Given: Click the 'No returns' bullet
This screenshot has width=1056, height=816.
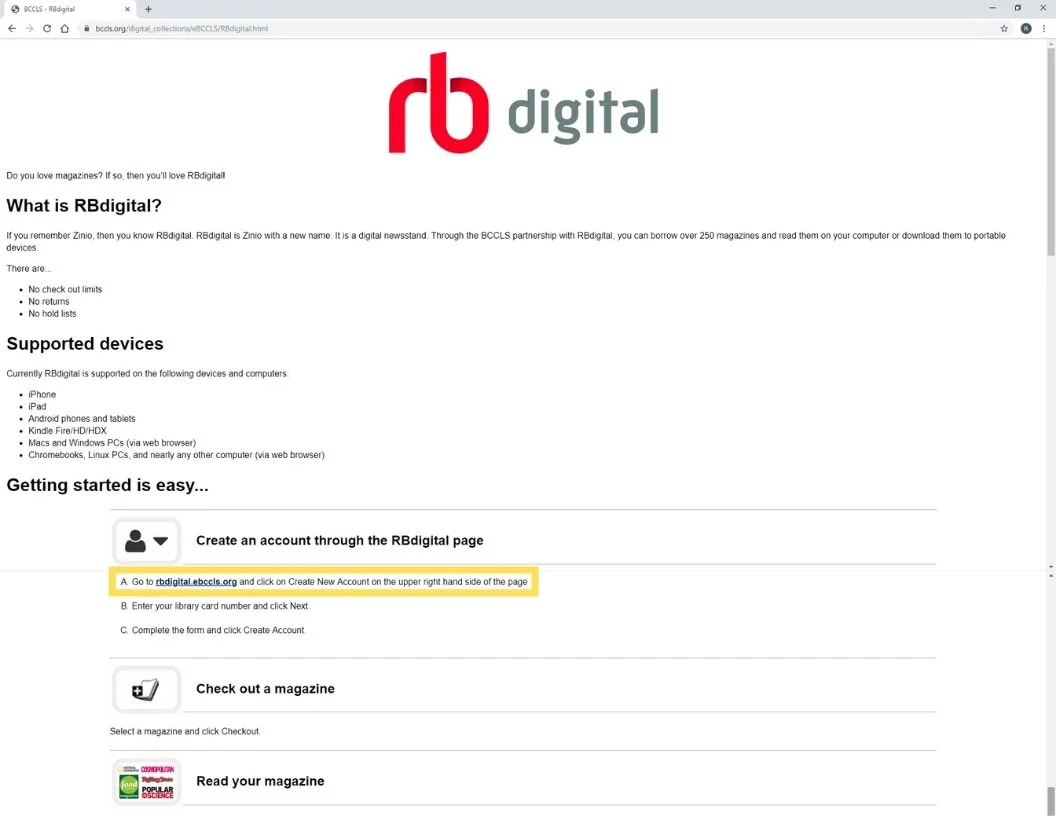Looking at the screenshot, I should pyautogui.click(x=48, y=302).
